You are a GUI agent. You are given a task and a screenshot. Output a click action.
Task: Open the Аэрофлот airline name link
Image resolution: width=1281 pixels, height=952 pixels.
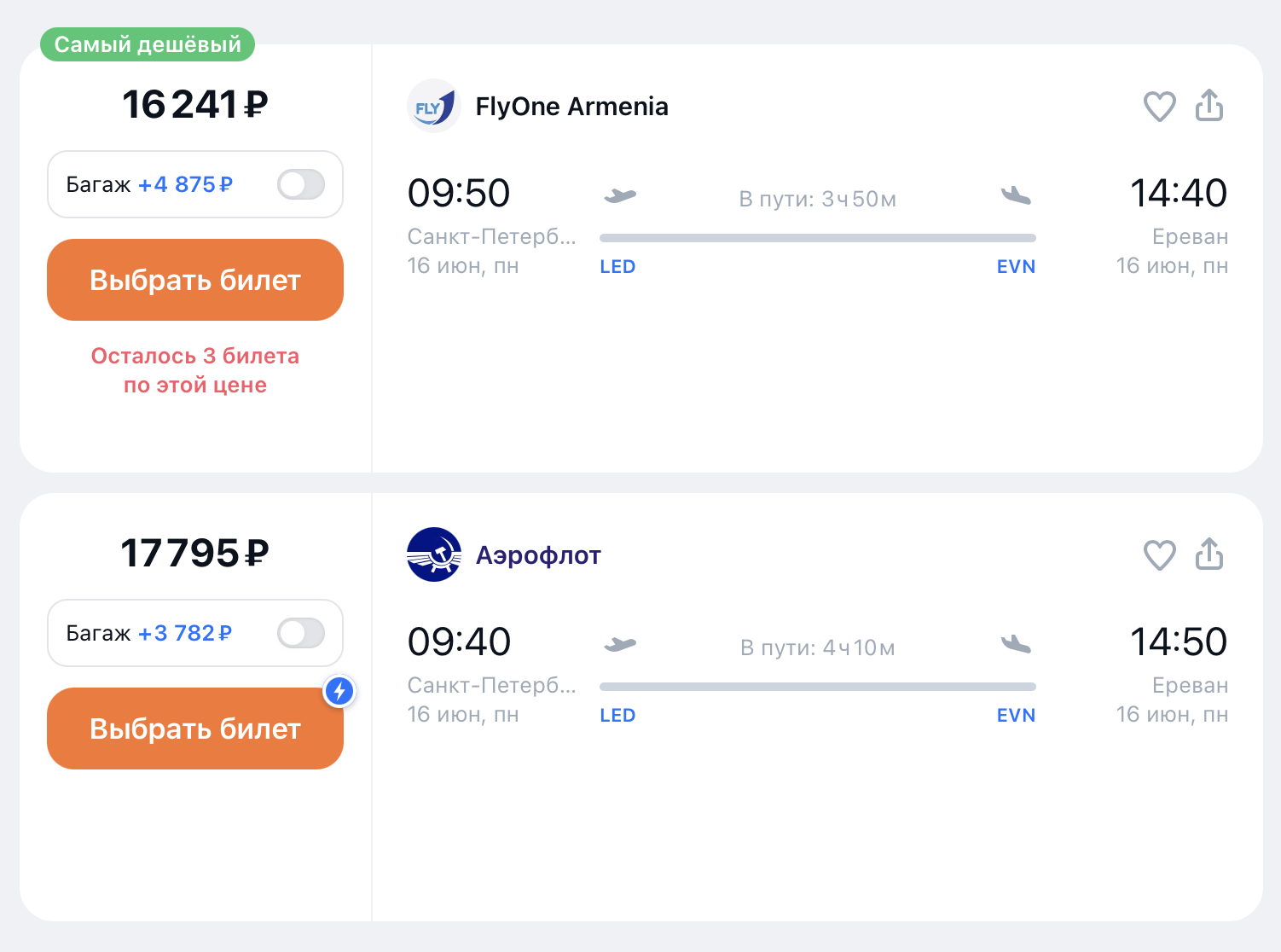tap(538, 555)
